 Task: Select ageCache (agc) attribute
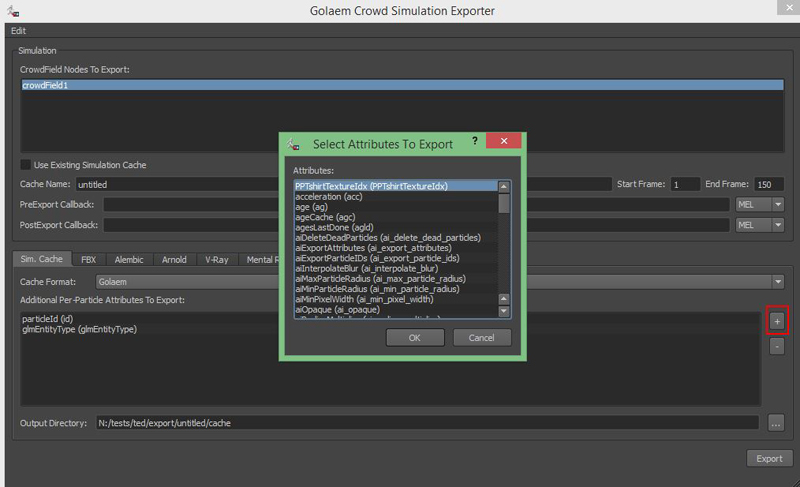tap(396, 217)
